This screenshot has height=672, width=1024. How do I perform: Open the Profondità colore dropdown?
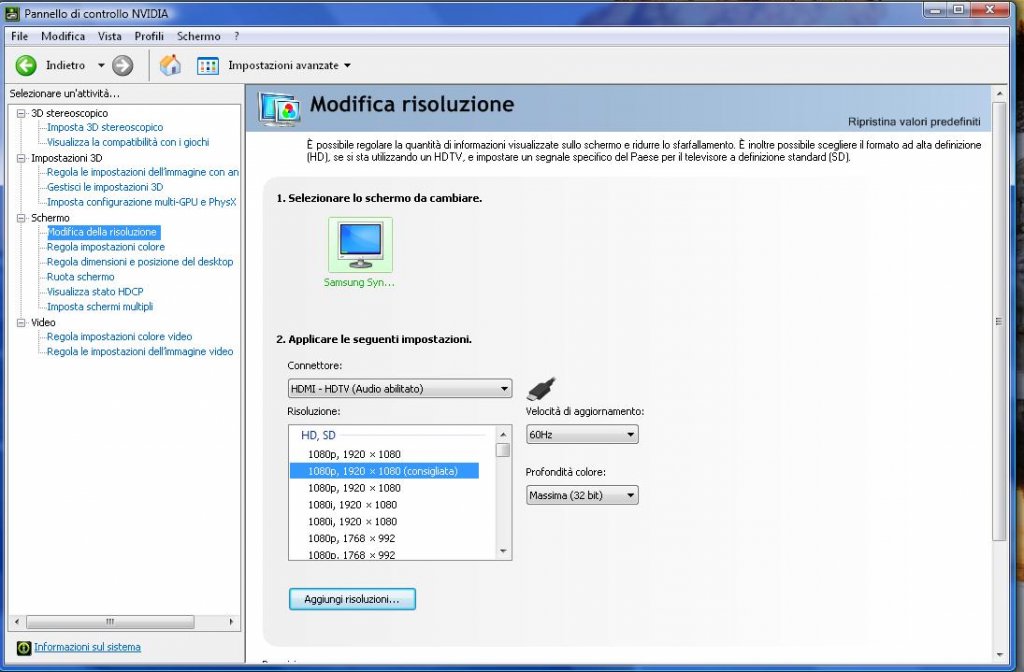point(582,495)
